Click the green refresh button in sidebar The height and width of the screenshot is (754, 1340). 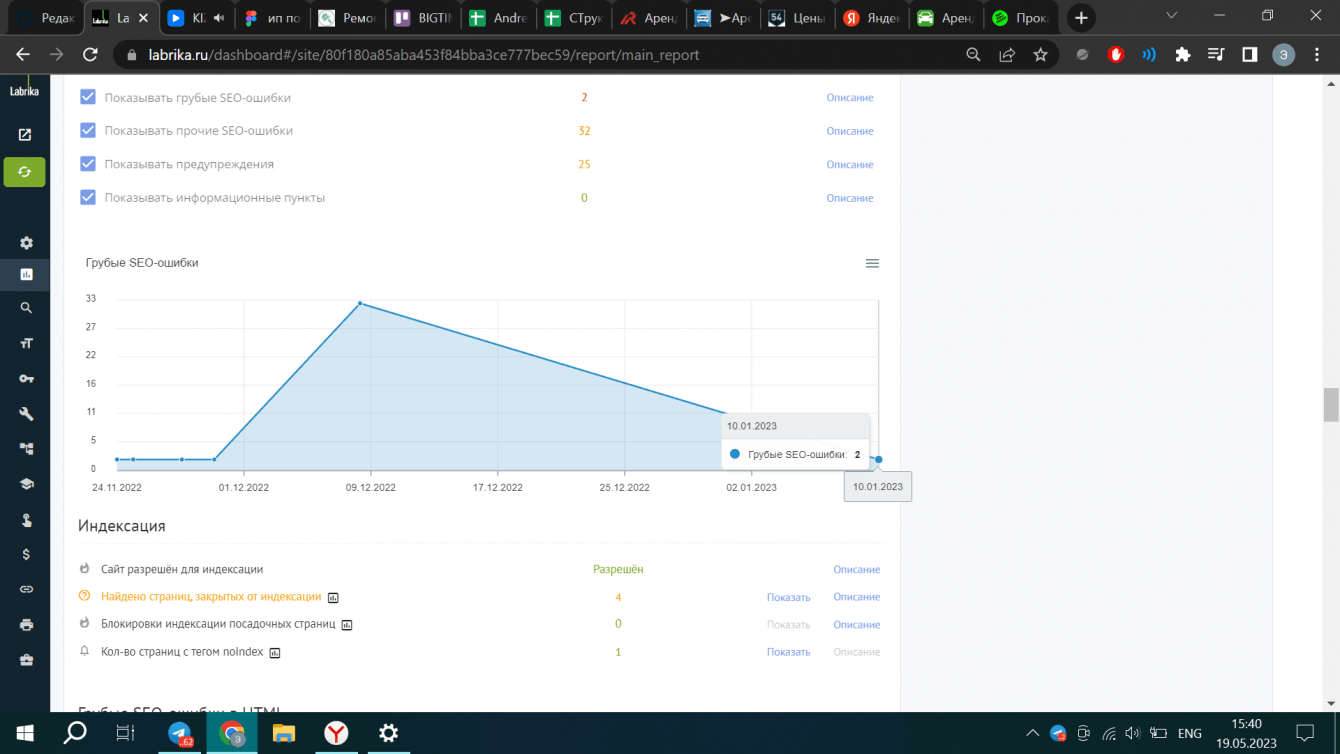tap(25, 172)
